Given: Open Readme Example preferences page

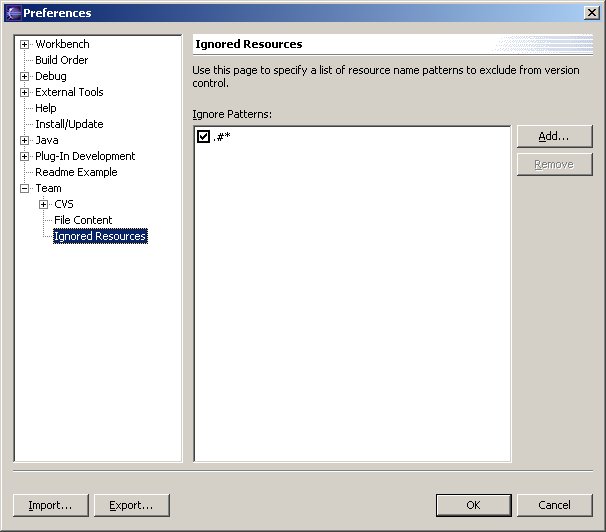Looking at the screenshot, I should click(76, 172).
